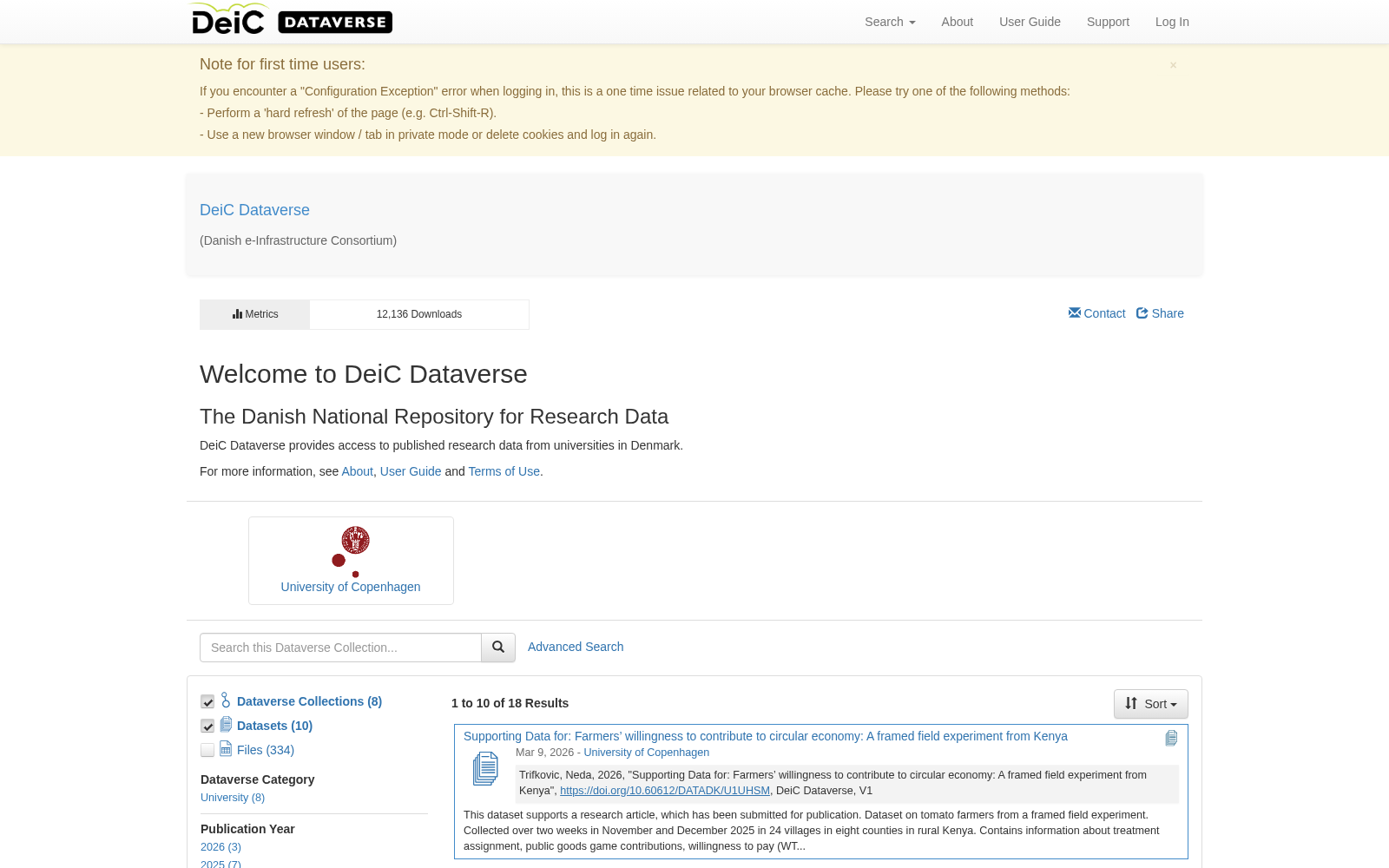
Task: Click the large dataset icon in result card
Action: [485, 769]
